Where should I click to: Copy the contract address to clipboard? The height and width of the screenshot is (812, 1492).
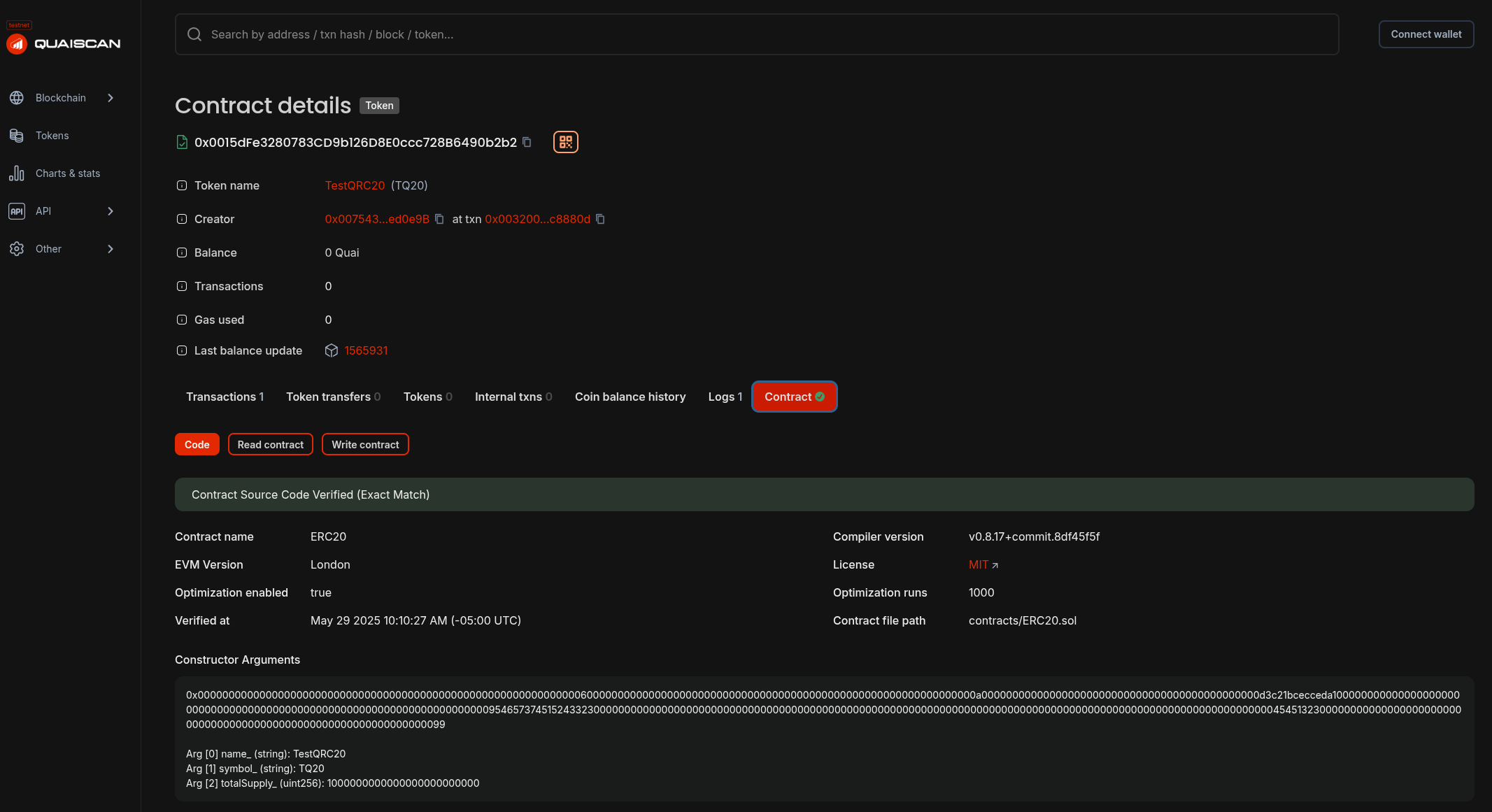click(527, 142)
